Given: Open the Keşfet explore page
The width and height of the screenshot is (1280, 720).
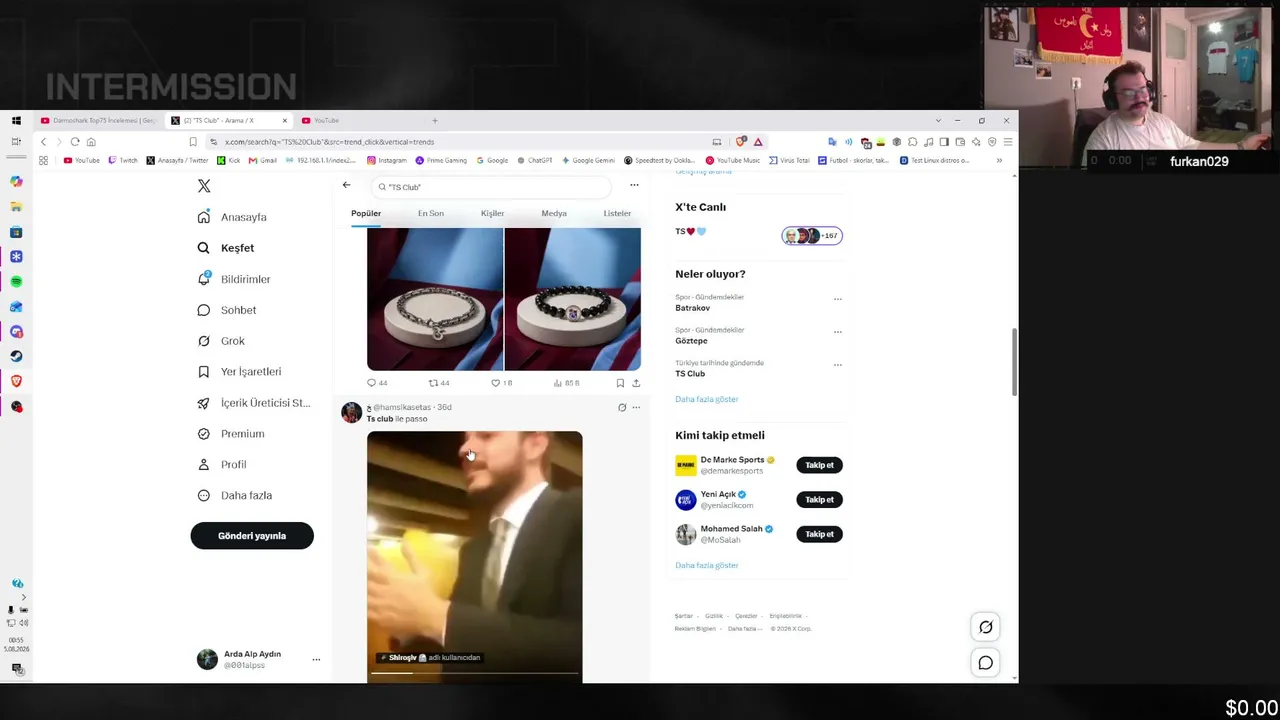Looking at the screenshot, I should click(x=226, y=248).
